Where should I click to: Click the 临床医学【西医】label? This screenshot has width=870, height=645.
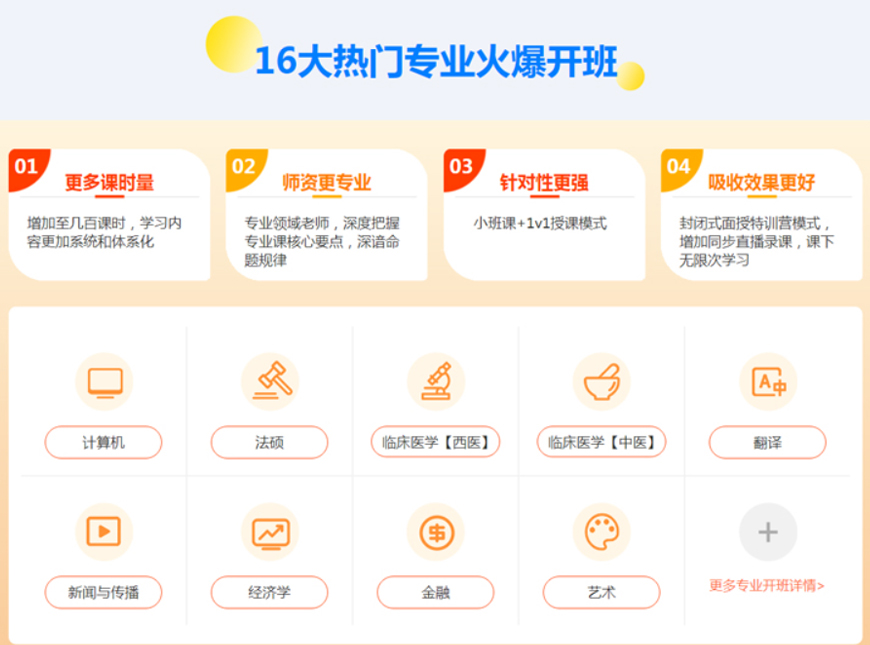point(433,442)
